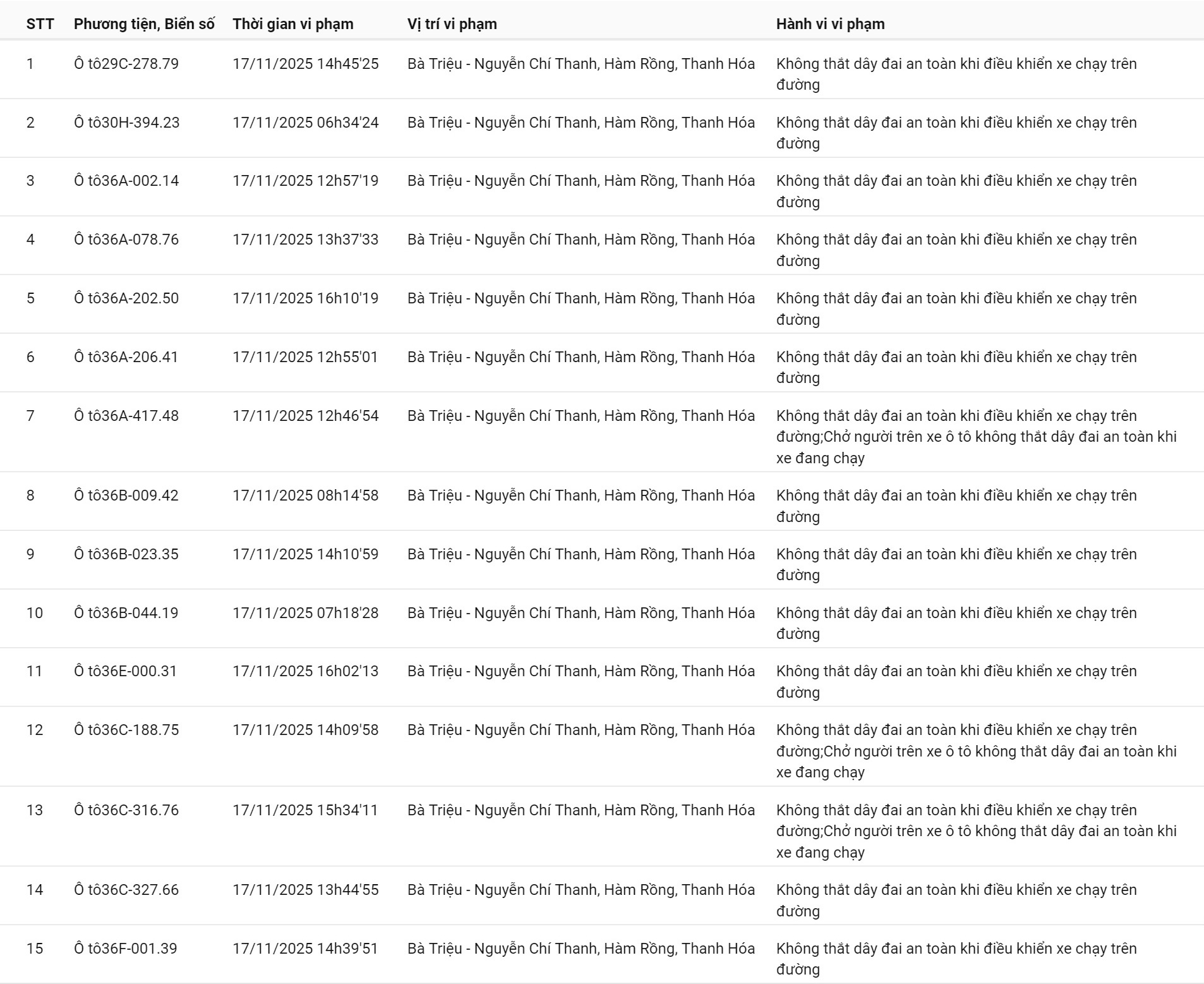Click the Thời gian vi phạm header
The height and width of the screenshot is (984, 1204).
click(292, 24)
